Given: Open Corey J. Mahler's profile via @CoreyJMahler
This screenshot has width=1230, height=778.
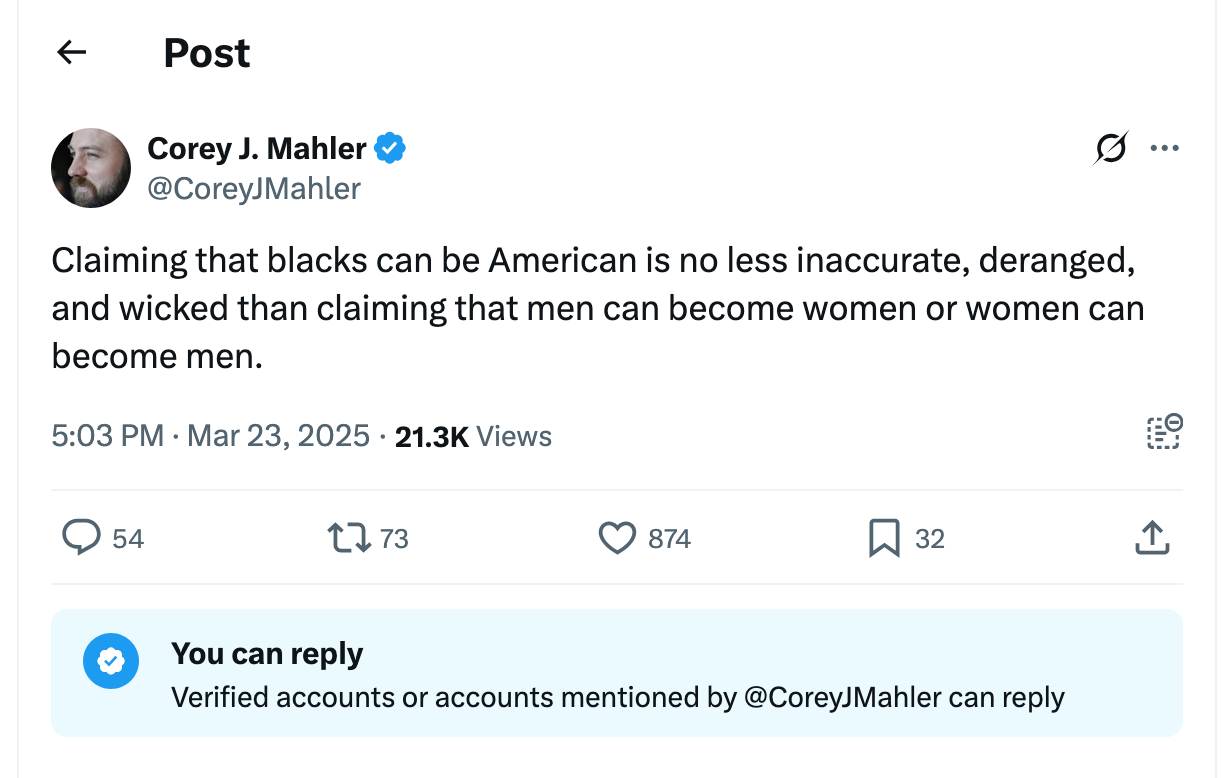Looking at the screenshot, I should tap(254, 189).
